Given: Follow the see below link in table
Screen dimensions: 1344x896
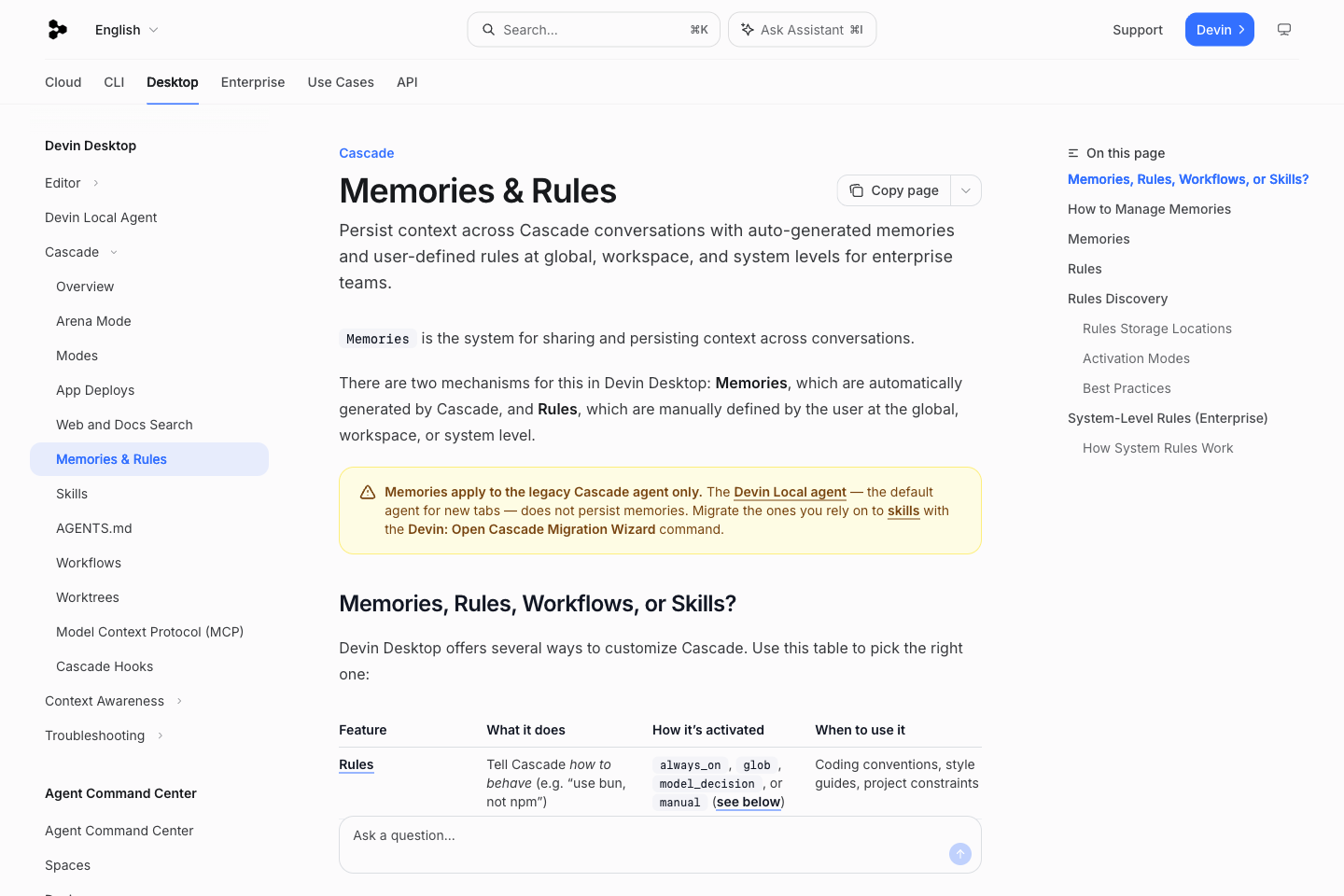Looking at the screenshot, I should coord(749,802).
